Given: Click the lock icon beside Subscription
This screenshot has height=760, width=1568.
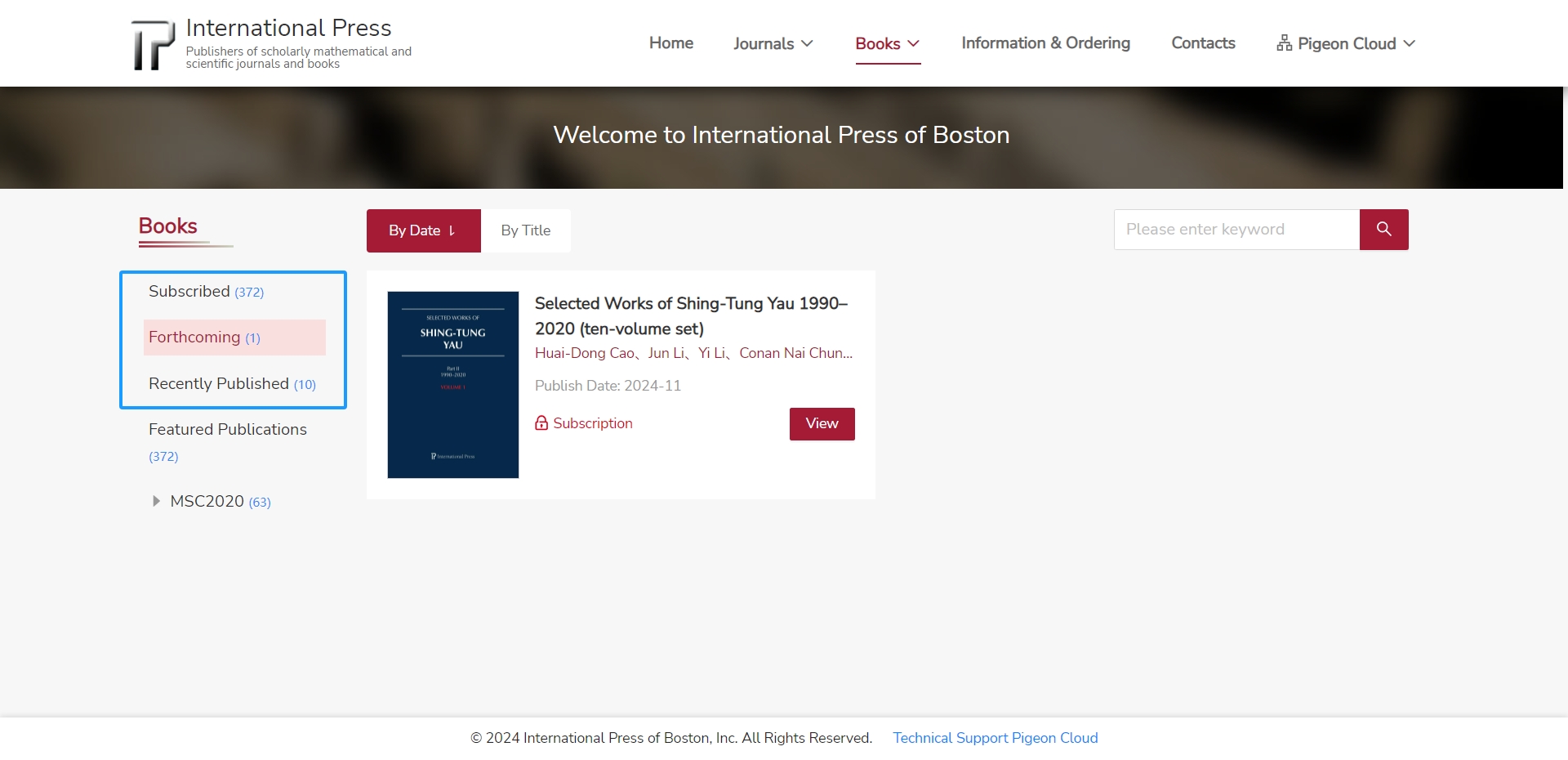Looking at the screenshot, I should pyautogui.click(x=541, y=423).
